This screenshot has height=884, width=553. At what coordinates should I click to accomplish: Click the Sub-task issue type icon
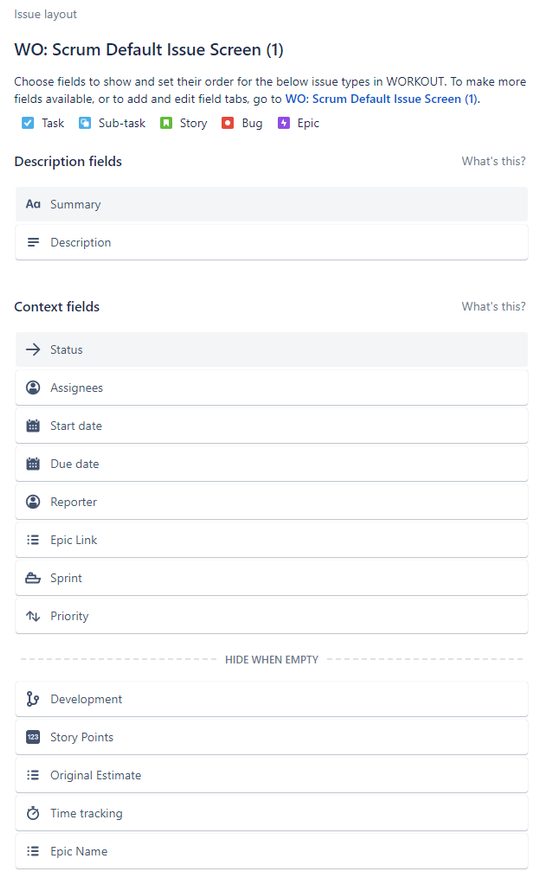point(85,123)
